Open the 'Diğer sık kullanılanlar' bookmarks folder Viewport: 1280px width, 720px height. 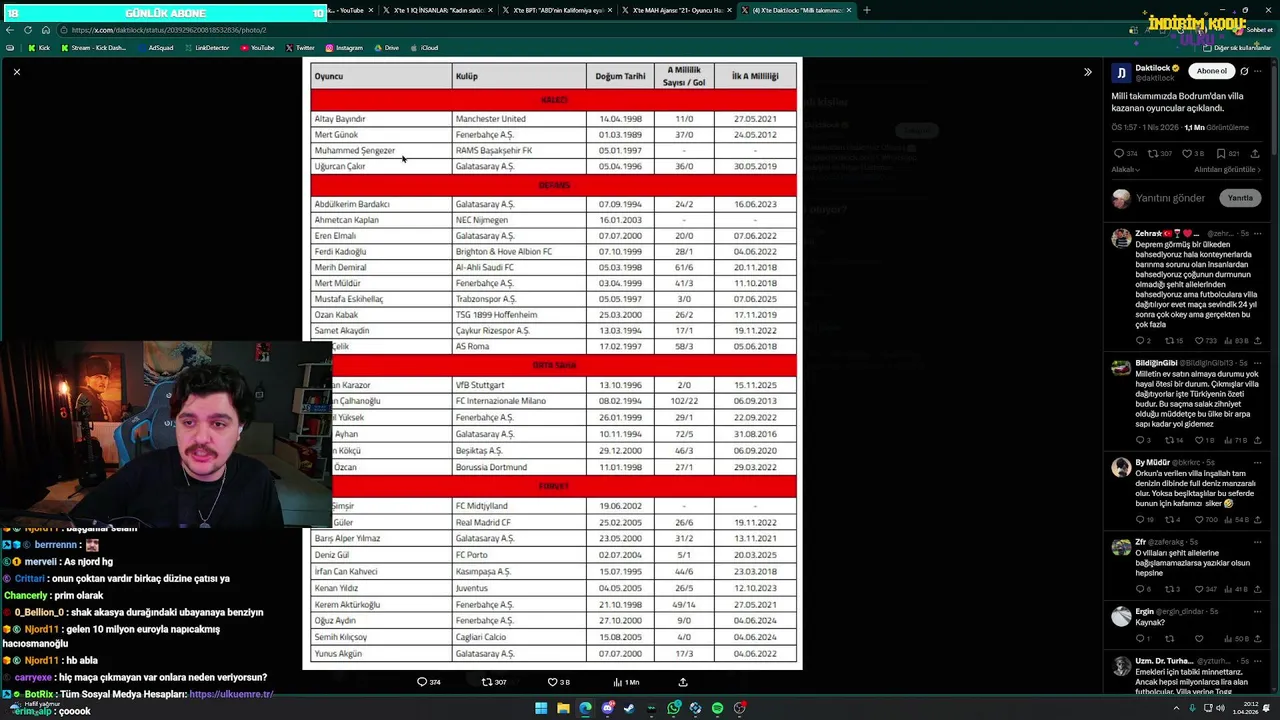1236,48
